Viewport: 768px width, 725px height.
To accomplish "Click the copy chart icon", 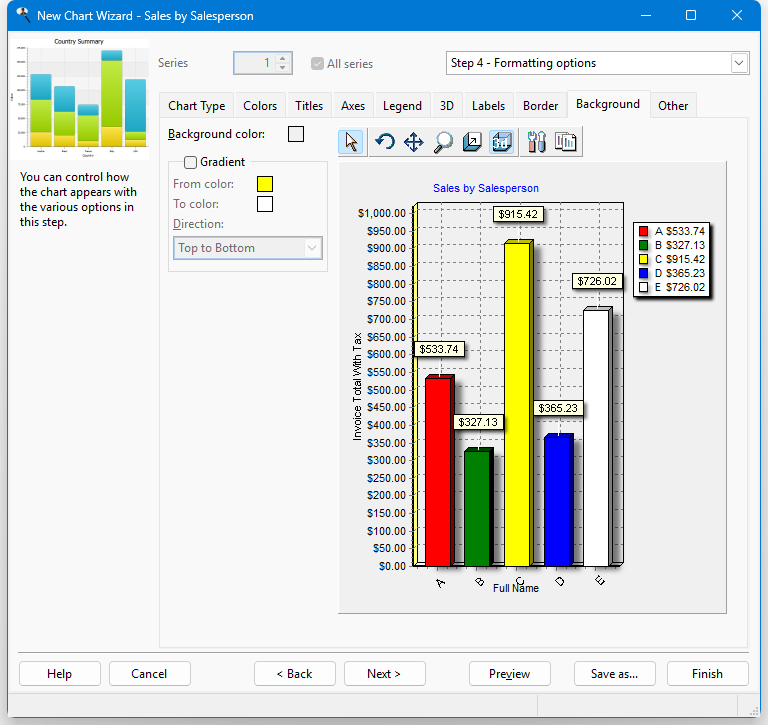I will [x=566, y=142].
